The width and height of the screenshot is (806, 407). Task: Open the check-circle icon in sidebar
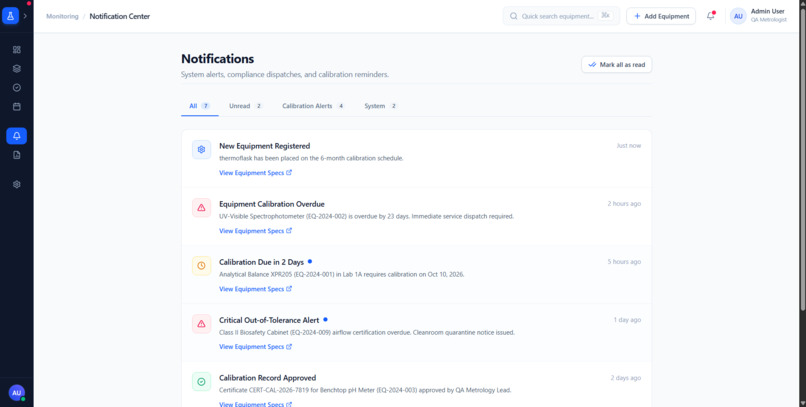16,87
